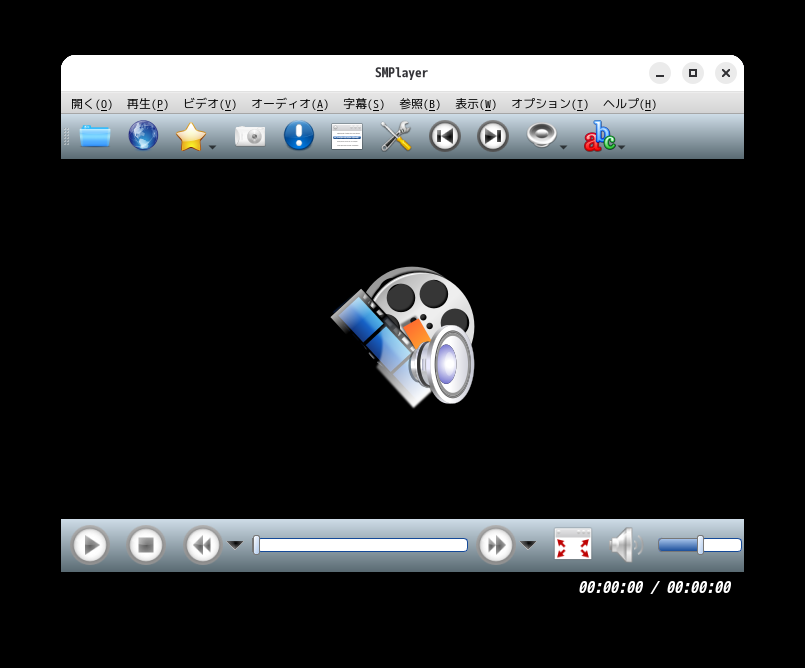Open the ビデオ(V) menu
This screenshot has width=805, height=668.
pyautogui.click(x=209, y=104)
